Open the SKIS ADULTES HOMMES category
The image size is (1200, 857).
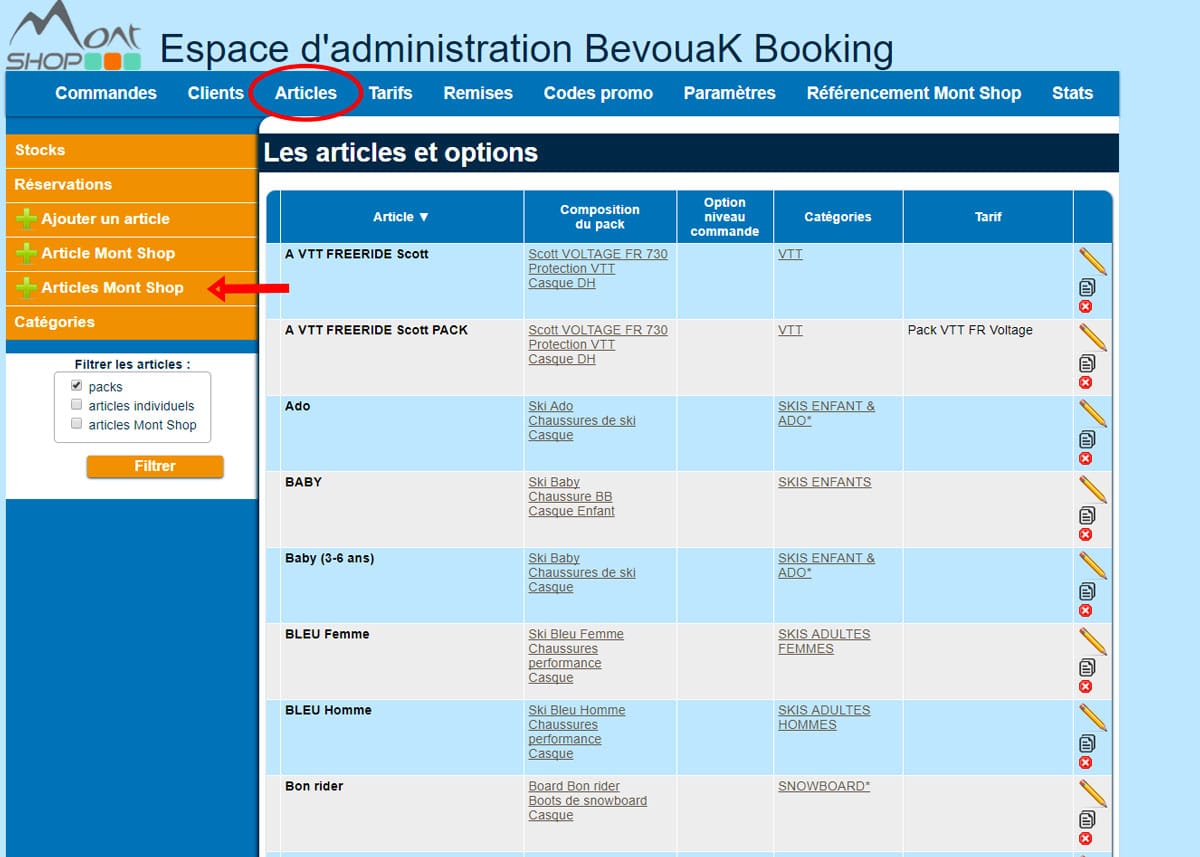[x=824, y=717]
